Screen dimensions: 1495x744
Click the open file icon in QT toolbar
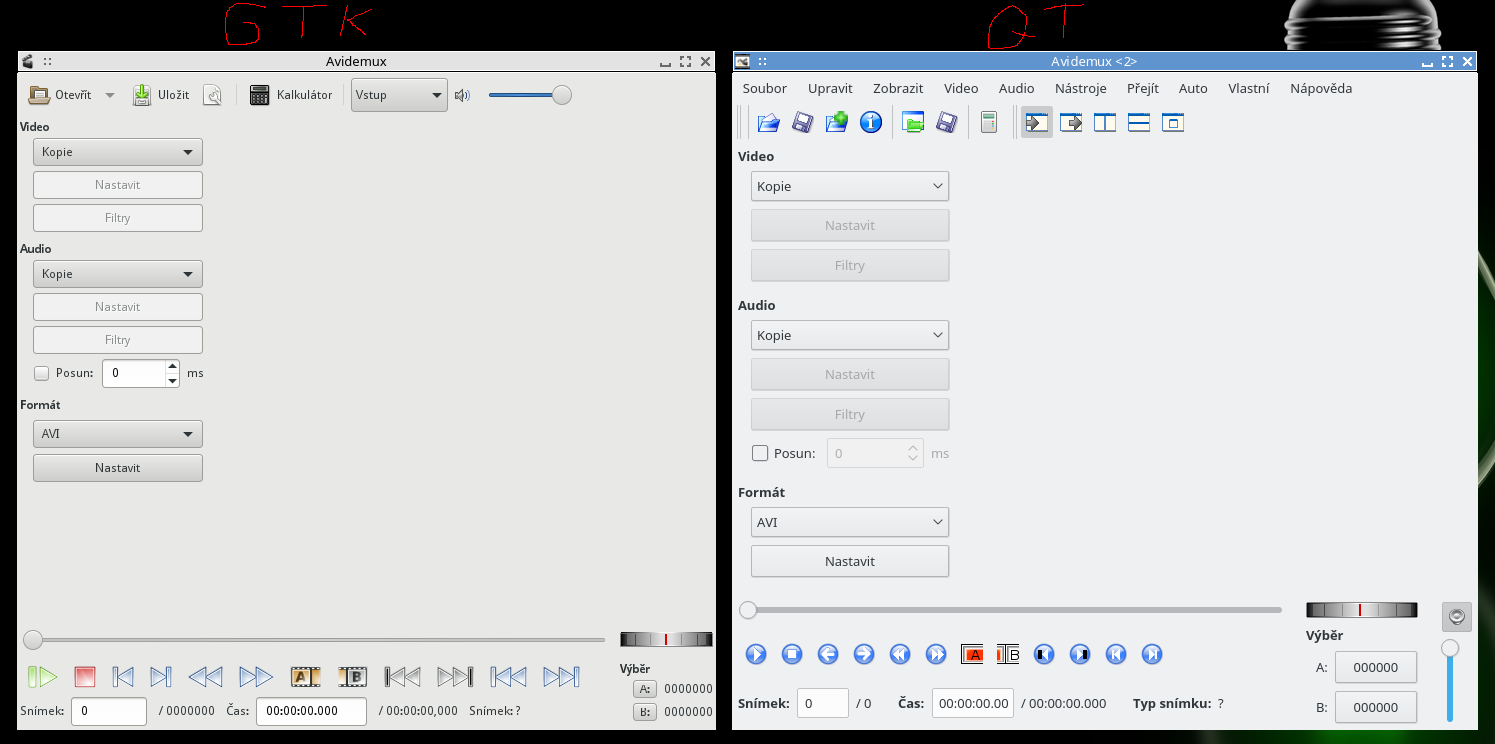[x=768, y=123]
